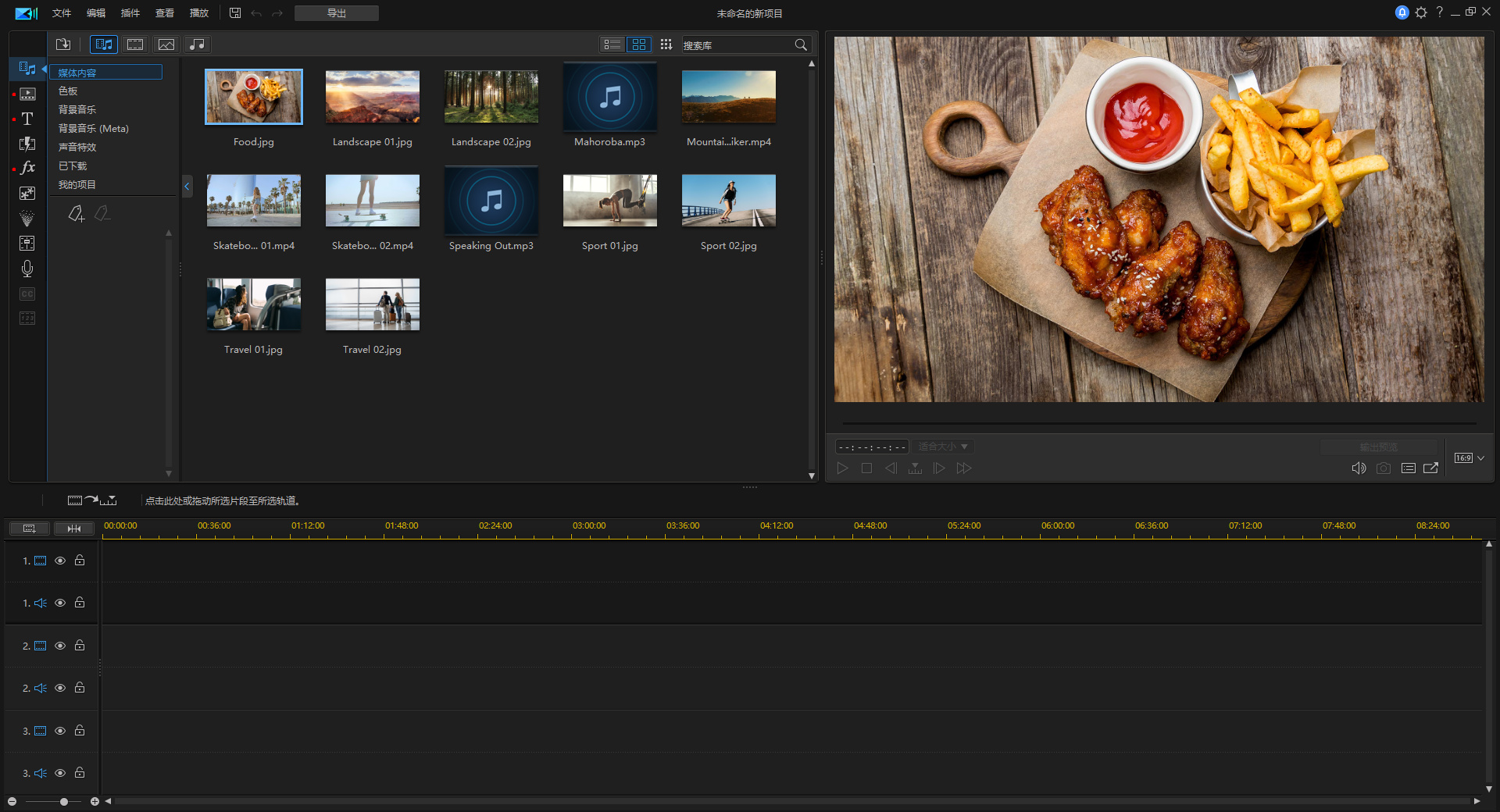1500x812 pixels.
Task: Collapse the library side panel arrow
Action: pyautogui.click(x=187, y=186)
